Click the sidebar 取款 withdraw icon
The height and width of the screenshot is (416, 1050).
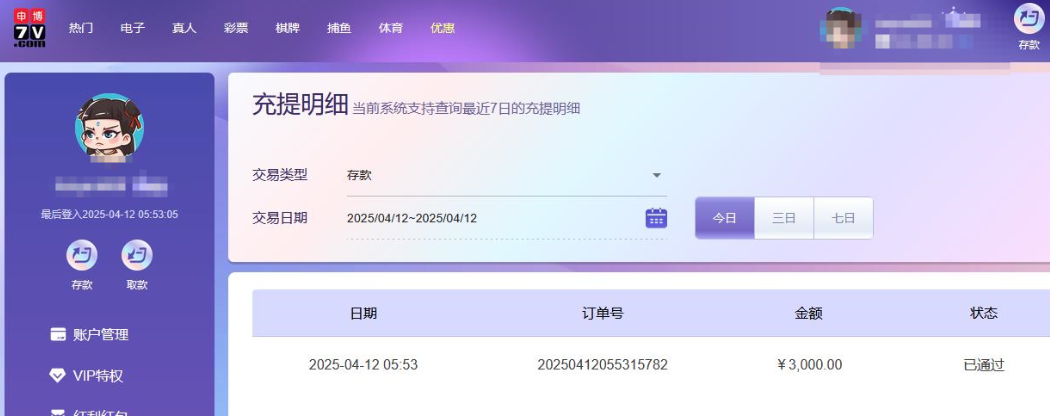tap(137, 256)
